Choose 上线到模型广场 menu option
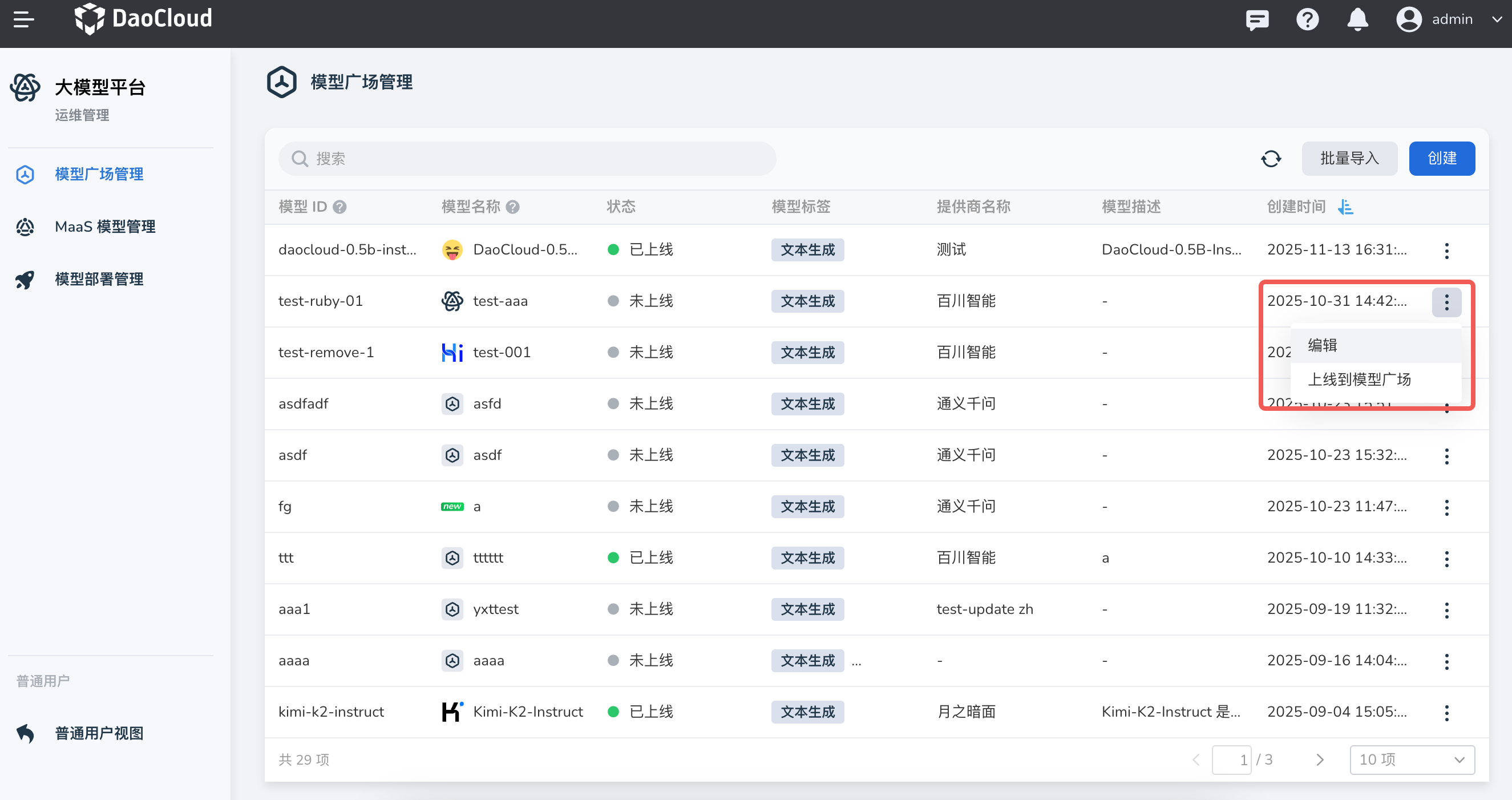1512x800 pixels. (x=1359, y=379)
